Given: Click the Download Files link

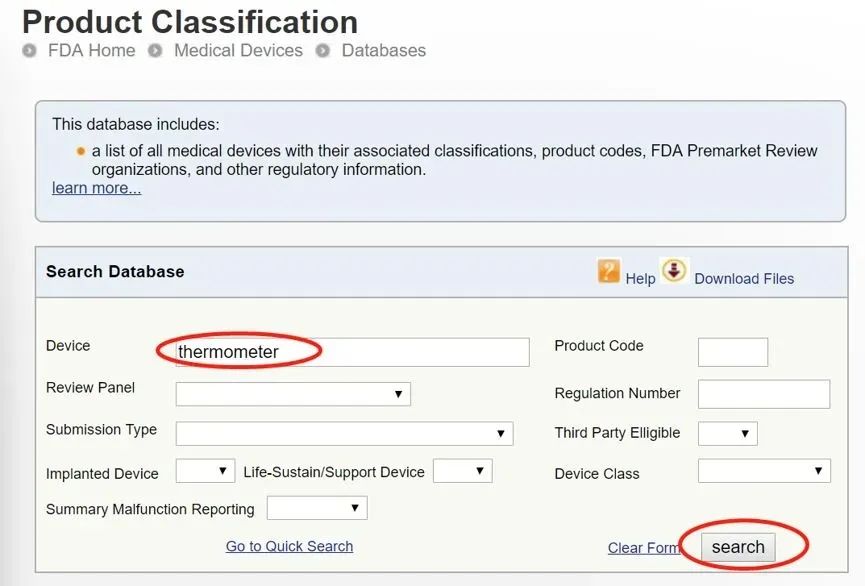Looking at the screenshot, I should [744, 279].
